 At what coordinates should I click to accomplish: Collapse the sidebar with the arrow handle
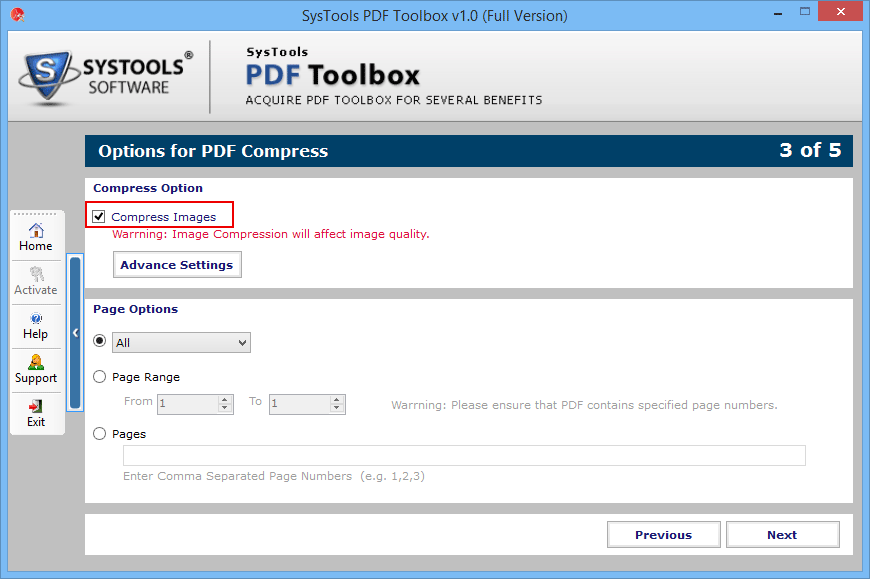click(75, 333)
